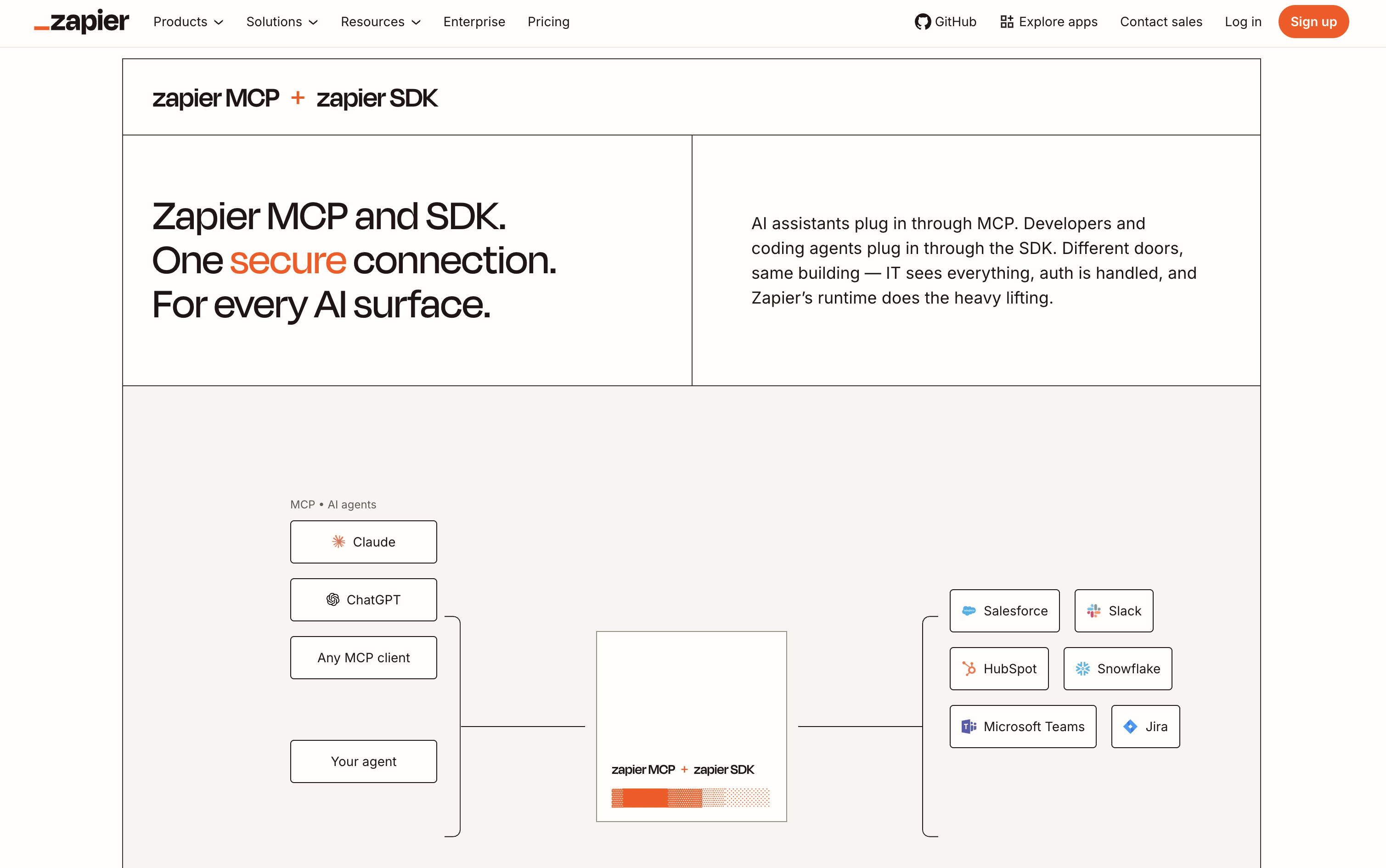Click the Explore apps grid icon

1007,22
